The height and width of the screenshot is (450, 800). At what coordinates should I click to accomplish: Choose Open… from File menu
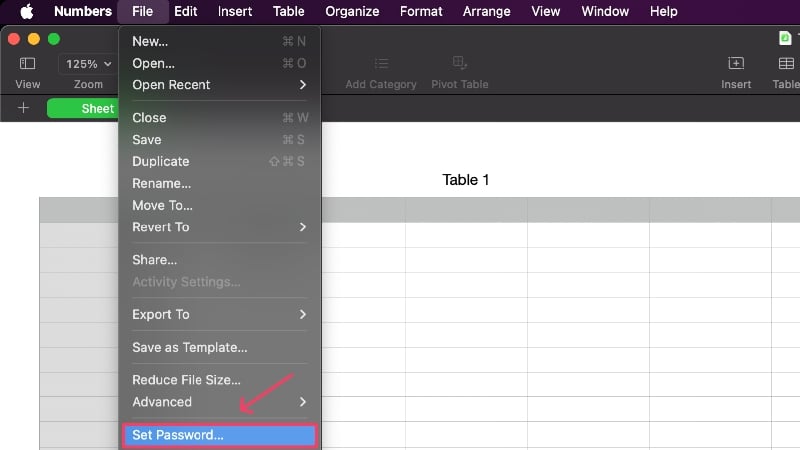(219, 63)
